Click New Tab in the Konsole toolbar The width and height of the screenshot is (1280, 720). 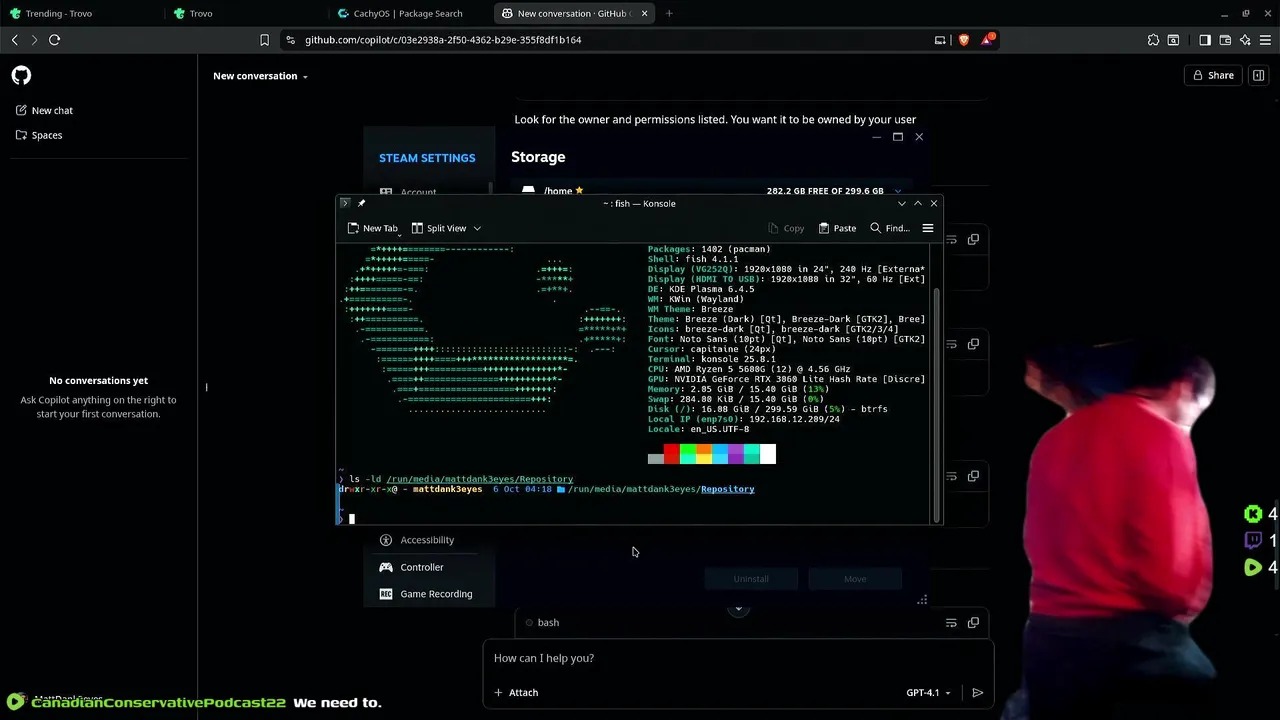tap(372, 228)
